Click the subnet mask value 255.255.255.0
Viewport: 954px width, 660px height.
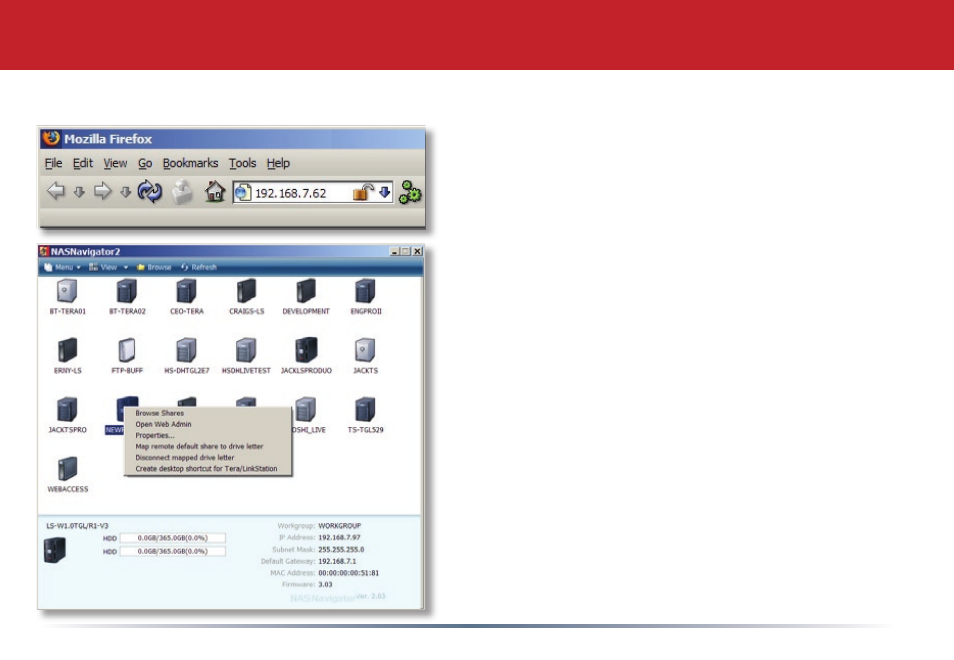341,549
